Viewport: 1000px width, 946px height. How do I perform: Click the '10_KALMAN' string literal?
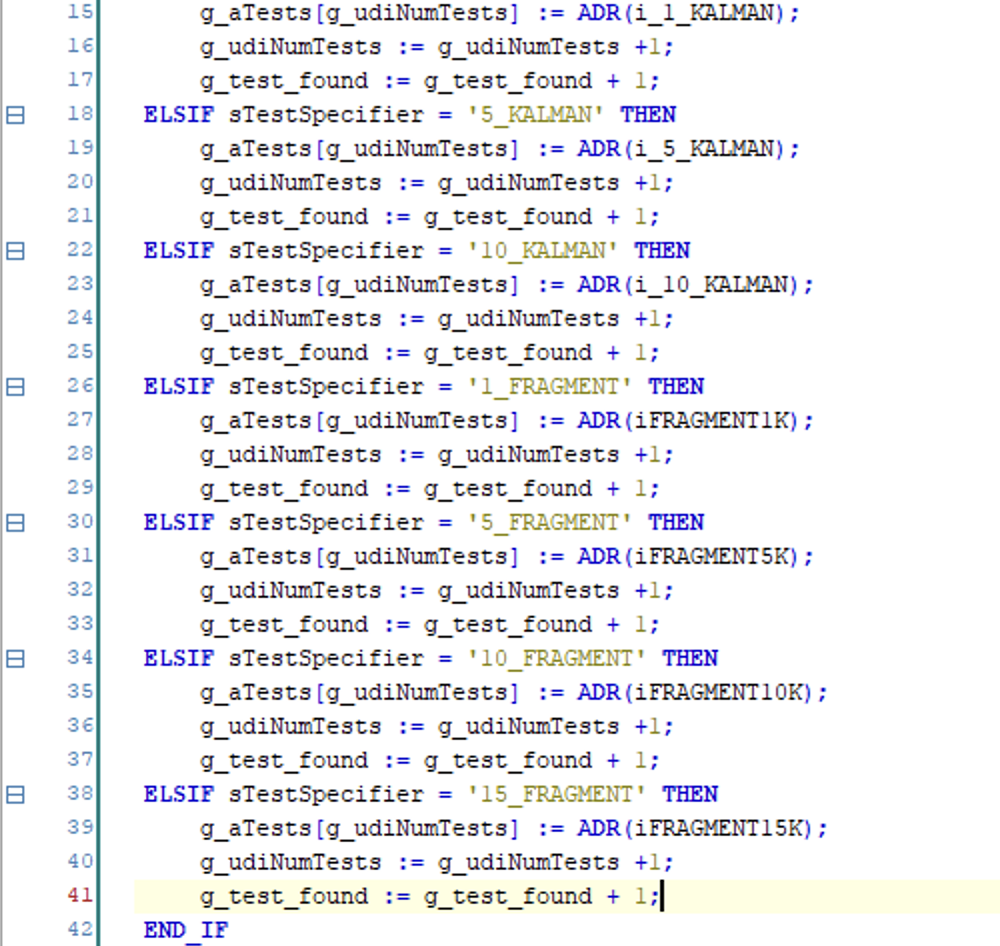(543, 251)
